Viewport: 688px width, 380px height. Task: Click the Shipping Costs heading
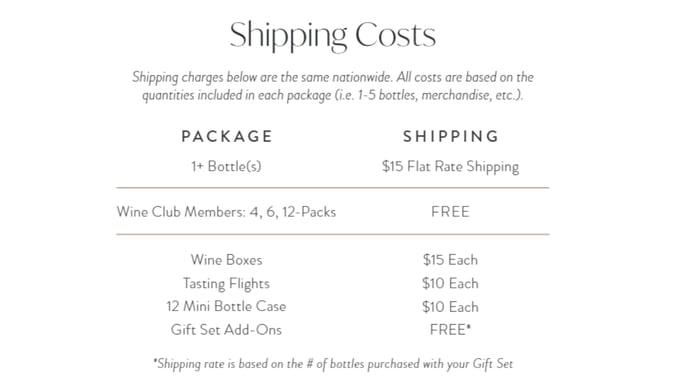(x=333, y=36)
